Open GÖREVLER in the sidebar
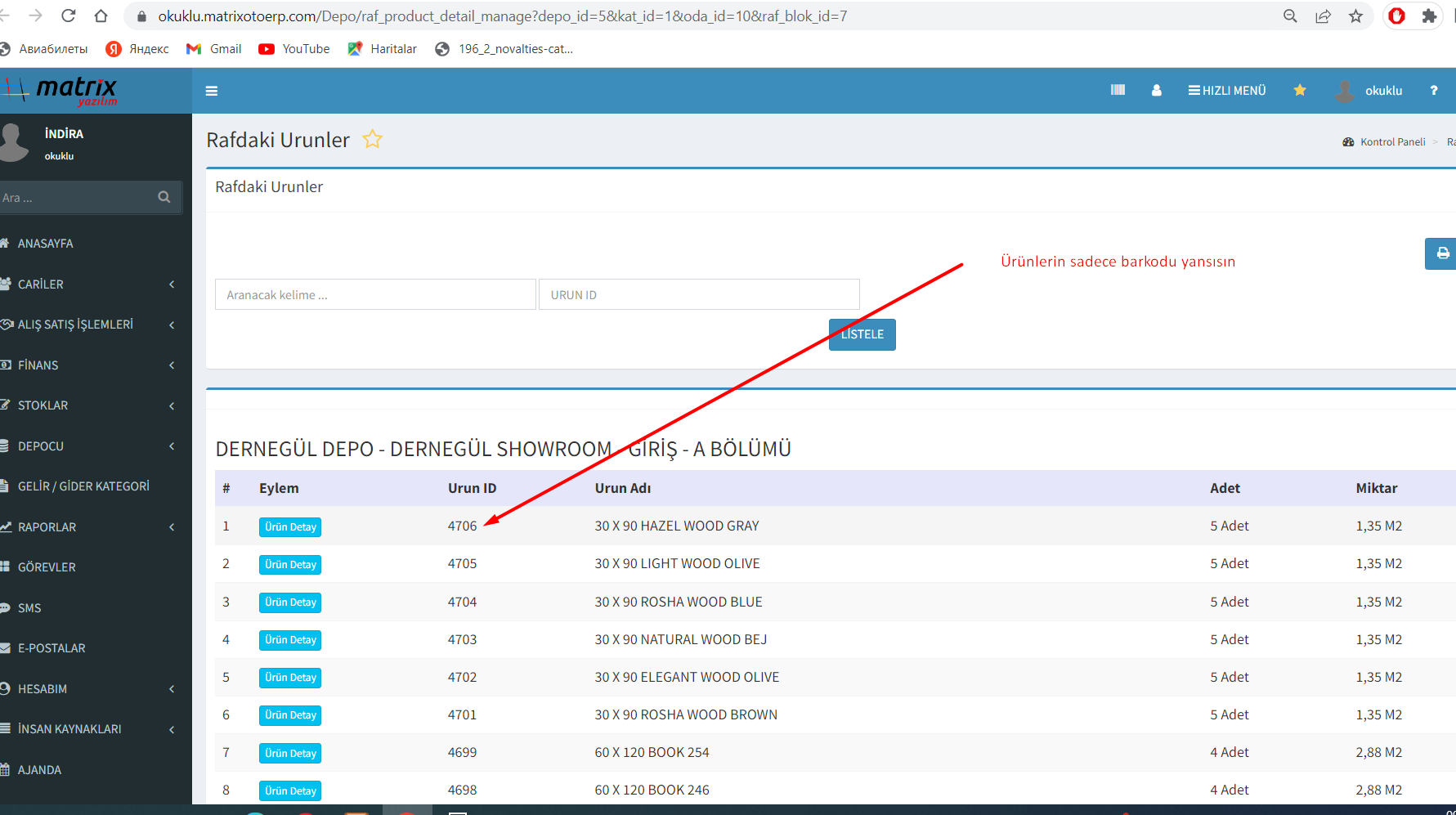 47,567
